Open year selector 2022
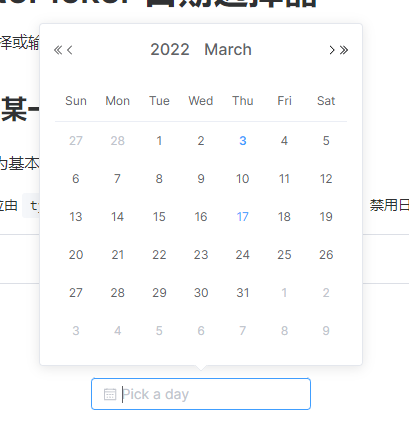This screenshot has width=409, height=448. pyautogui.click(x=170, y=50)
